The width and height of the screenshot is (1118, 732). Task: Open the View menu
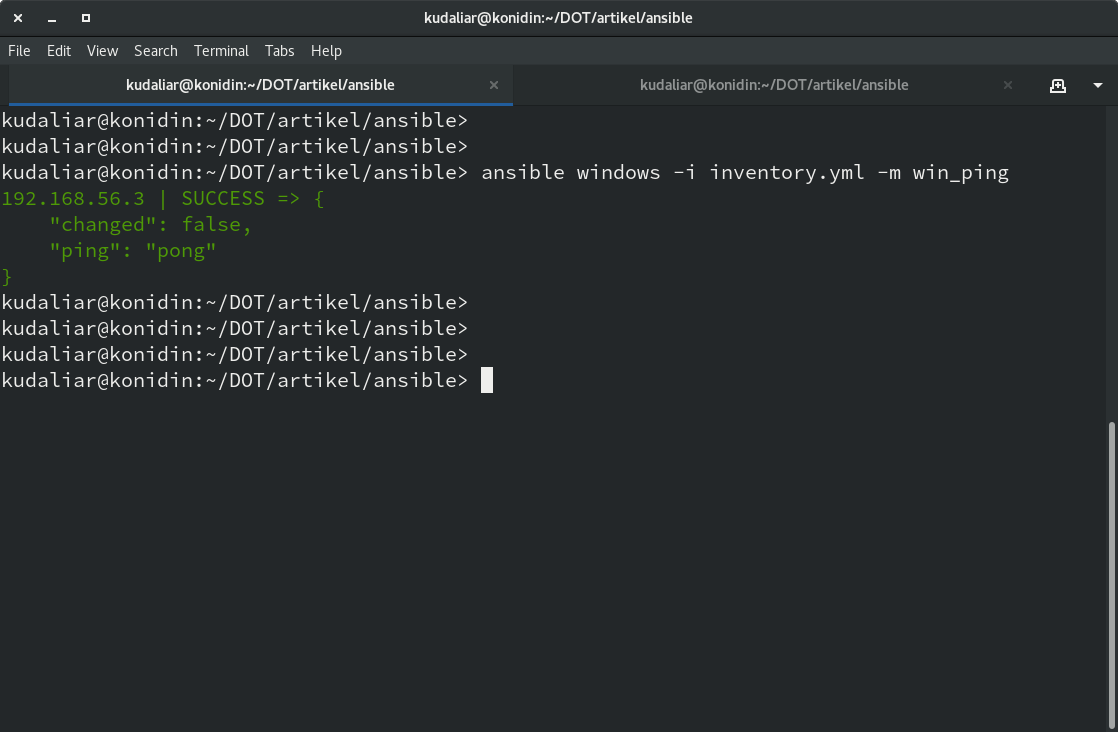click(x=103, y=51)
